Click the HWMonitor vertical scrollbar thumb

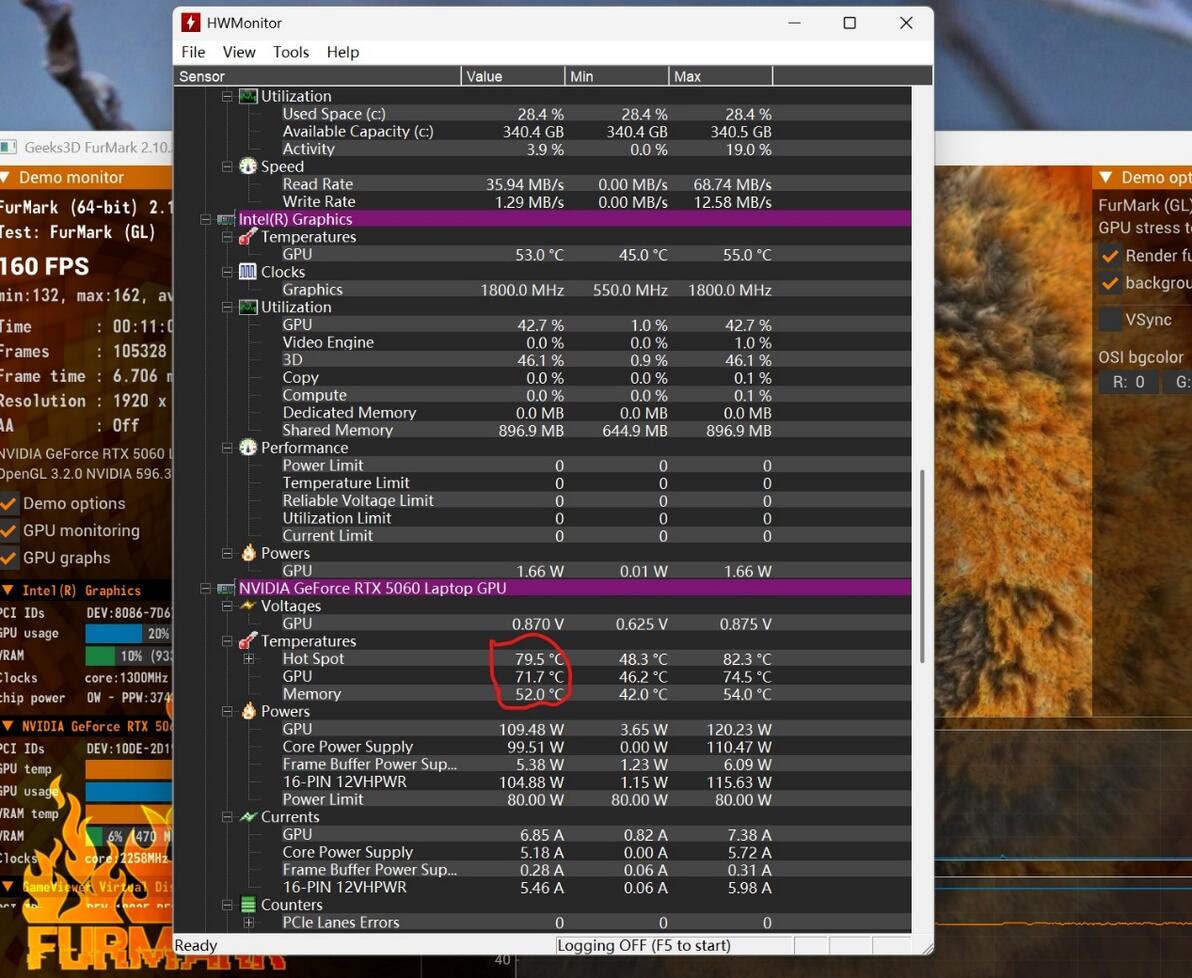(922, 566)
